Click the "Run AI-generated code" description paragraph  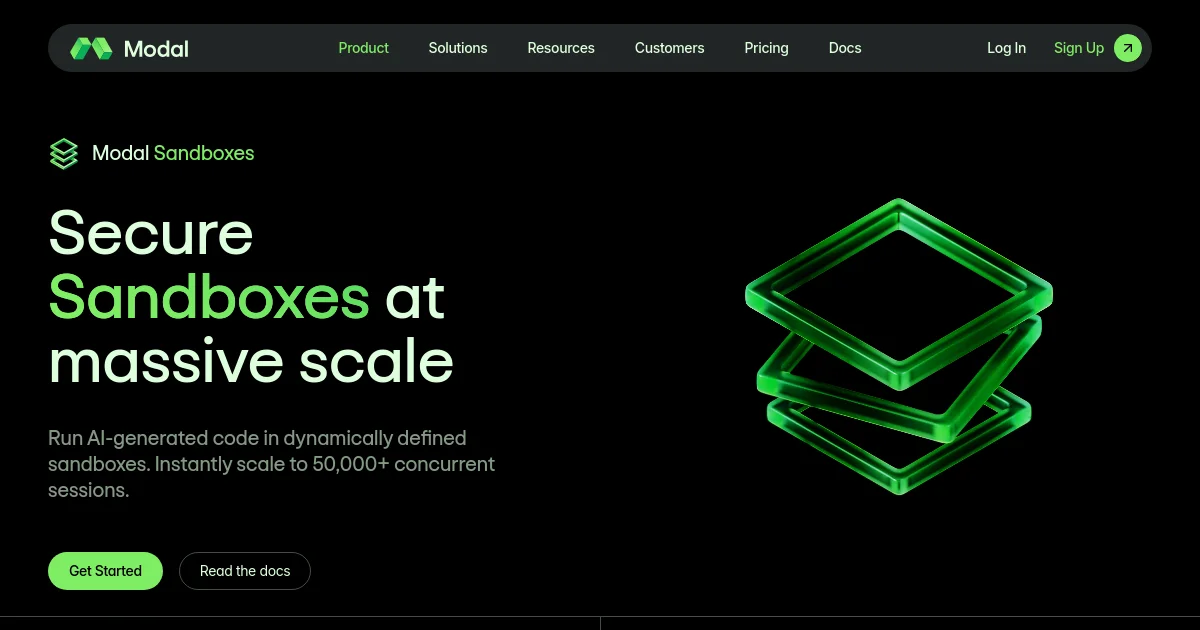pyautogui.click(x=272, y=464)
